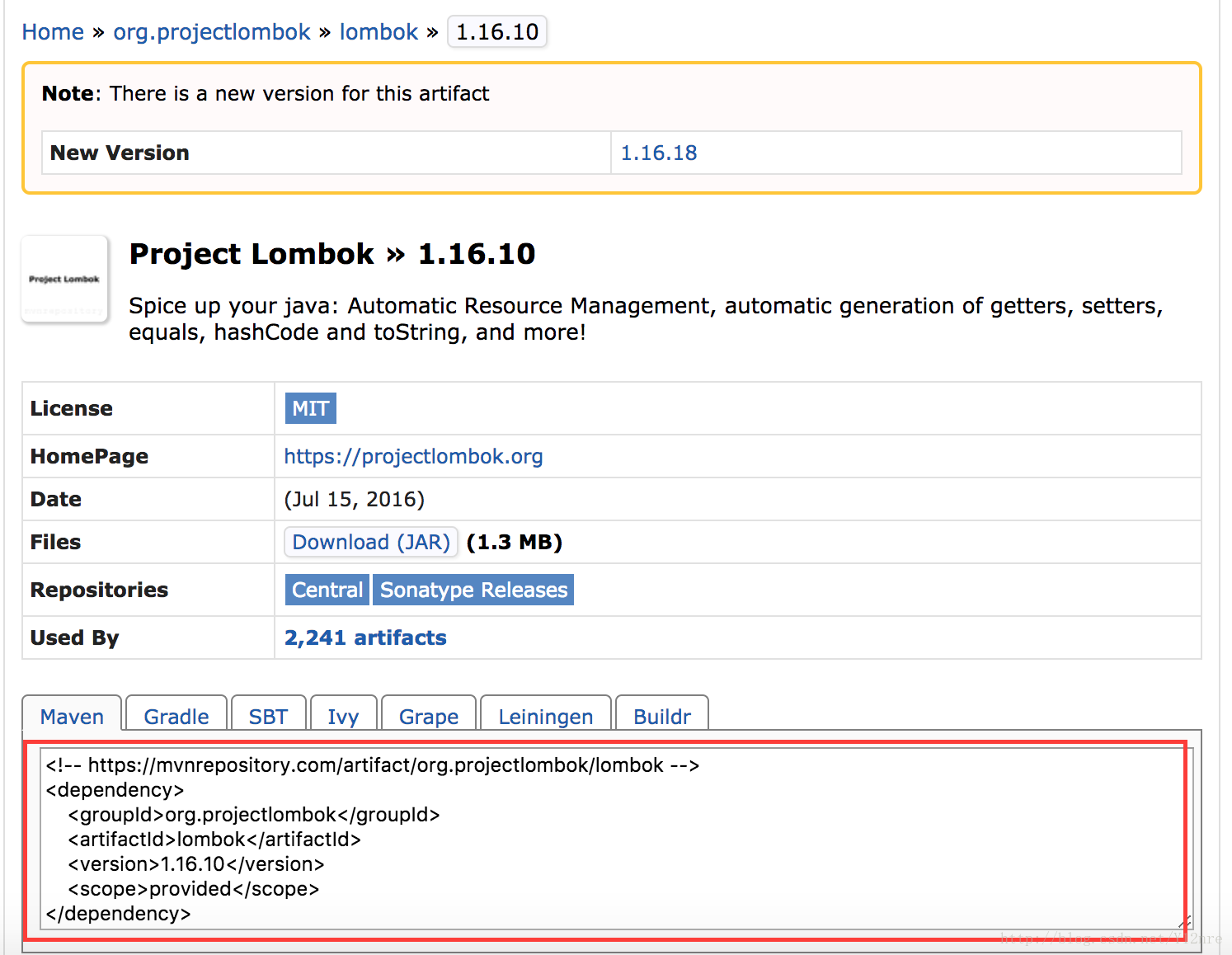Viewport: 1232px width, 955px height.
Task: Click the scope provided line in snippet
Action: pyautogui.click(x=194, y=889)
